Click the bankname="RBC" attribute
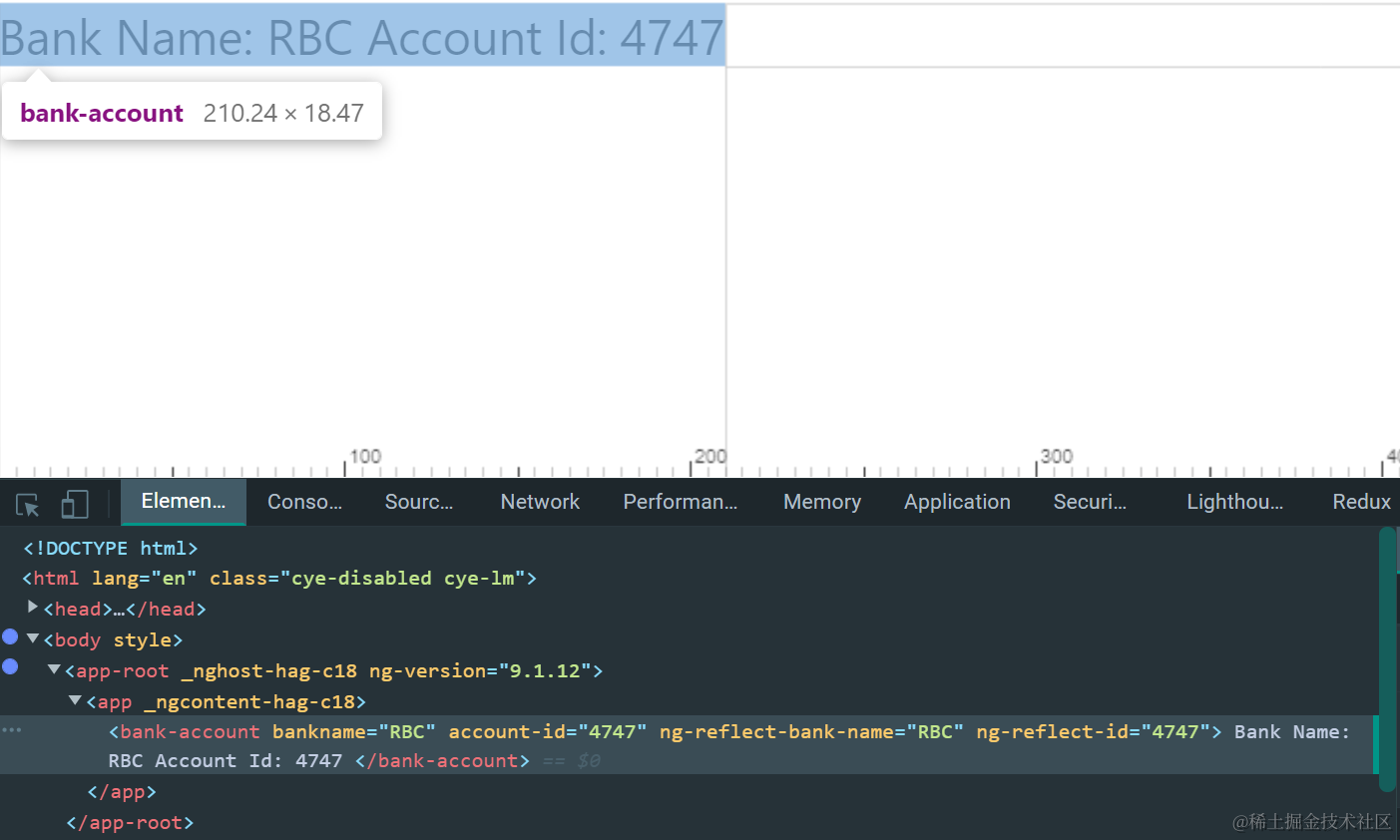 (354, 731)
